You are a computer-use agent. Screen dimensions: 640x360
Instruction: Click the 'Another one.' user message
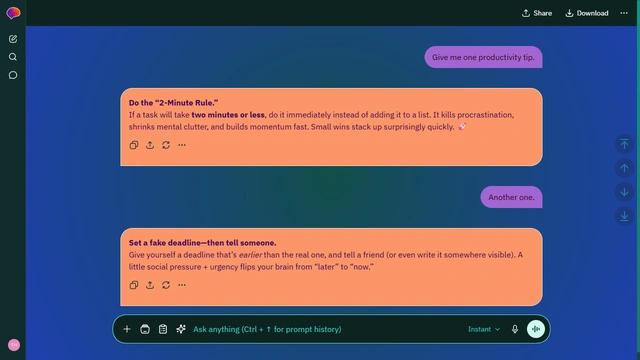[511, 197]
